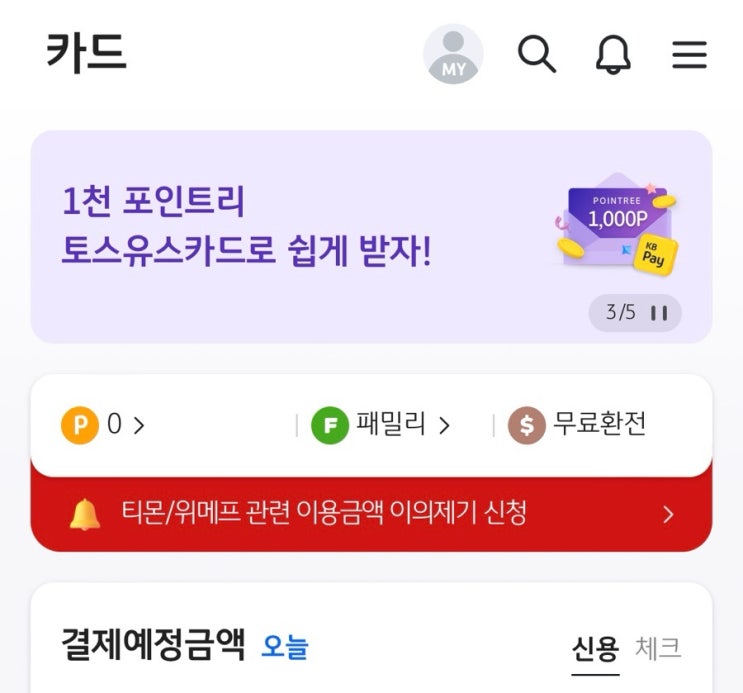The width and height of the screenshot is (743, 693).
Task: Pause the banner carousel autoplay
Action: 659,313
